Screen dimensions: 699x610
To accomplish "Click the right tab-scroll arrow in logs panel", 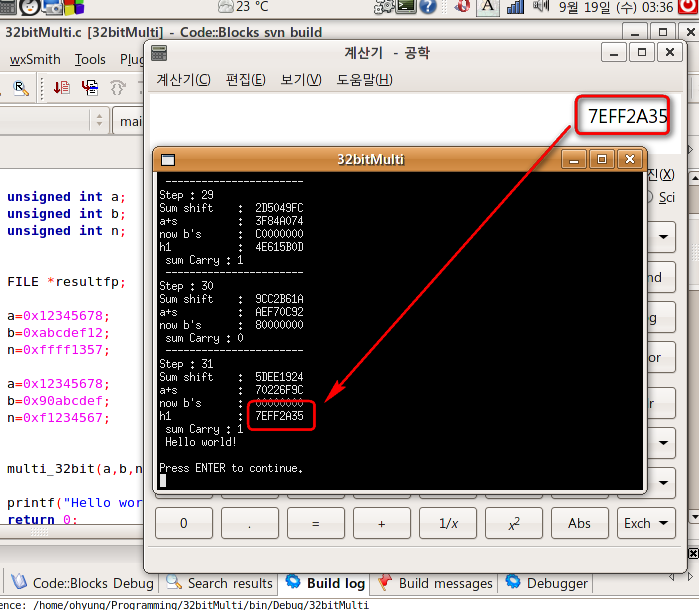I will tap(691, 577).
